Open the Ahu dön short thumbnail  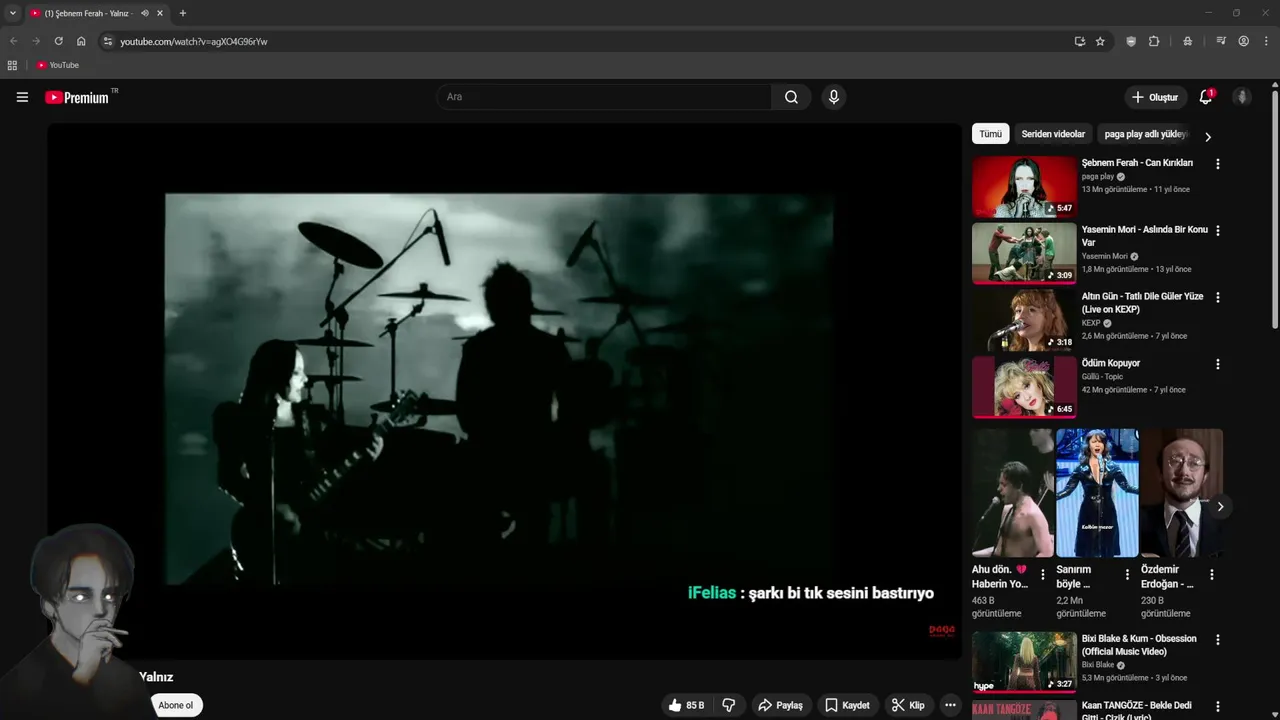click(x=1012, y=493)
